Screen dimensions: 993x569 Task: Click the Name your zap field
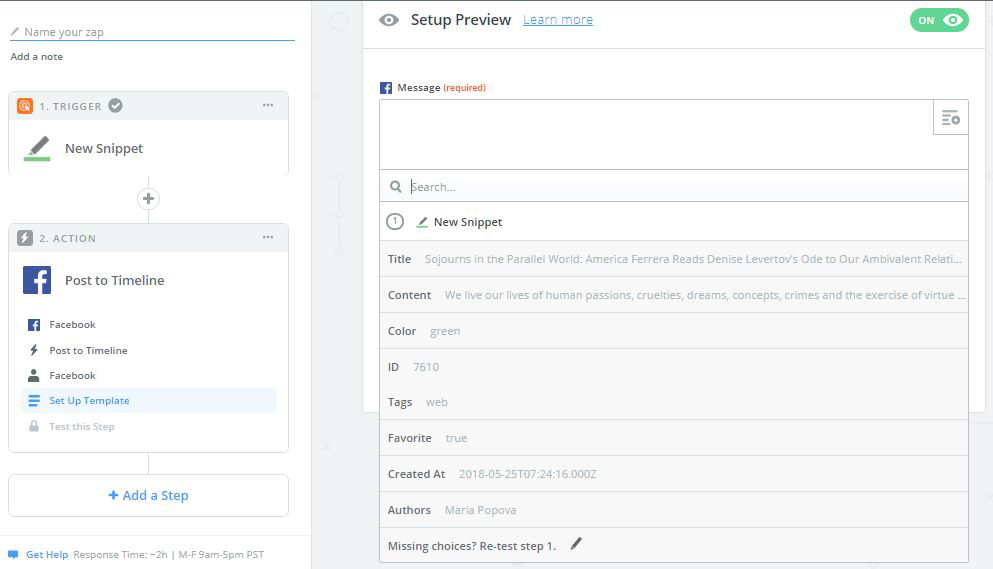pos(152,32)
